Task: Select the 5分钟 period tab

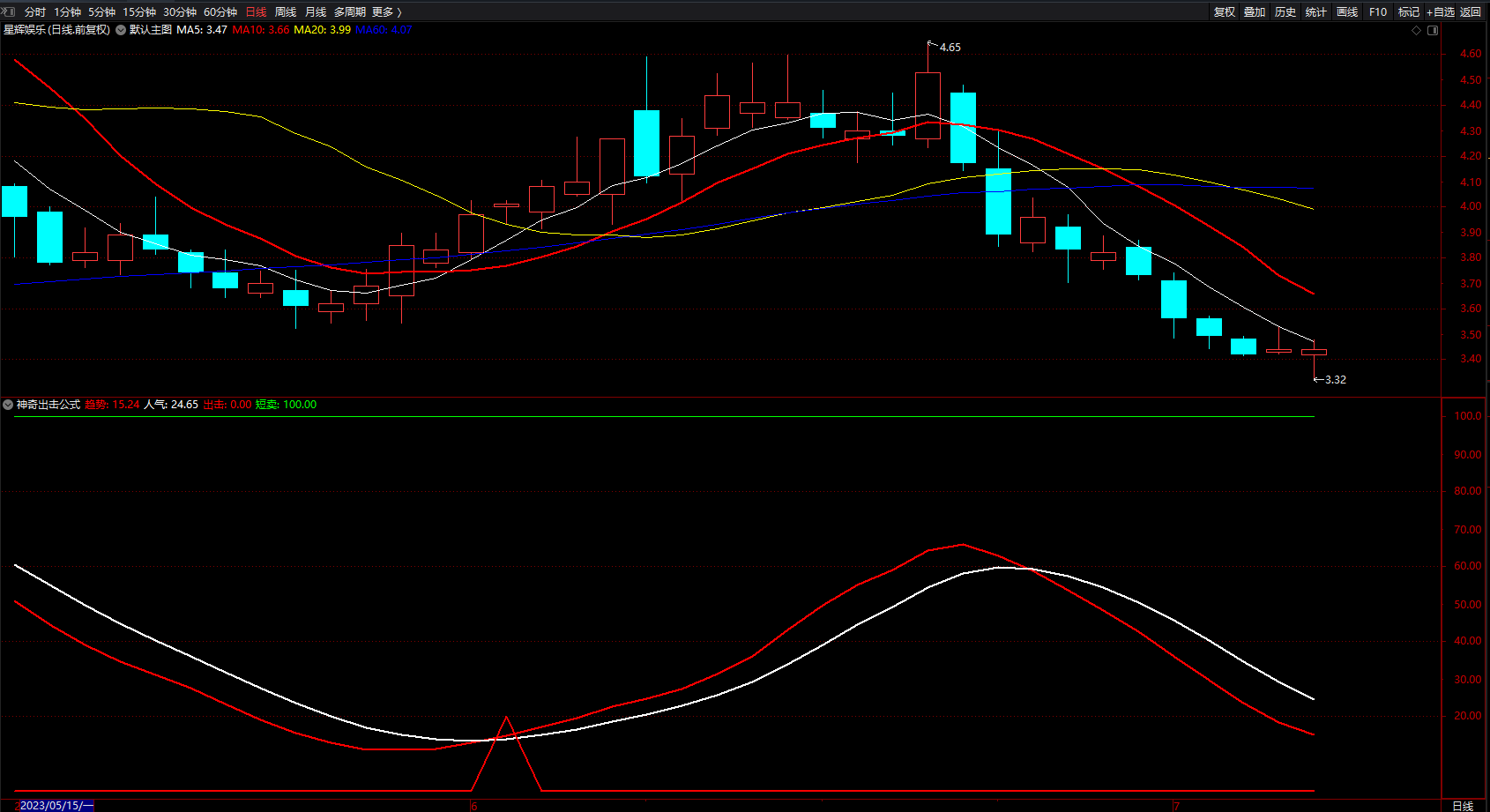Action: (101, 11)
